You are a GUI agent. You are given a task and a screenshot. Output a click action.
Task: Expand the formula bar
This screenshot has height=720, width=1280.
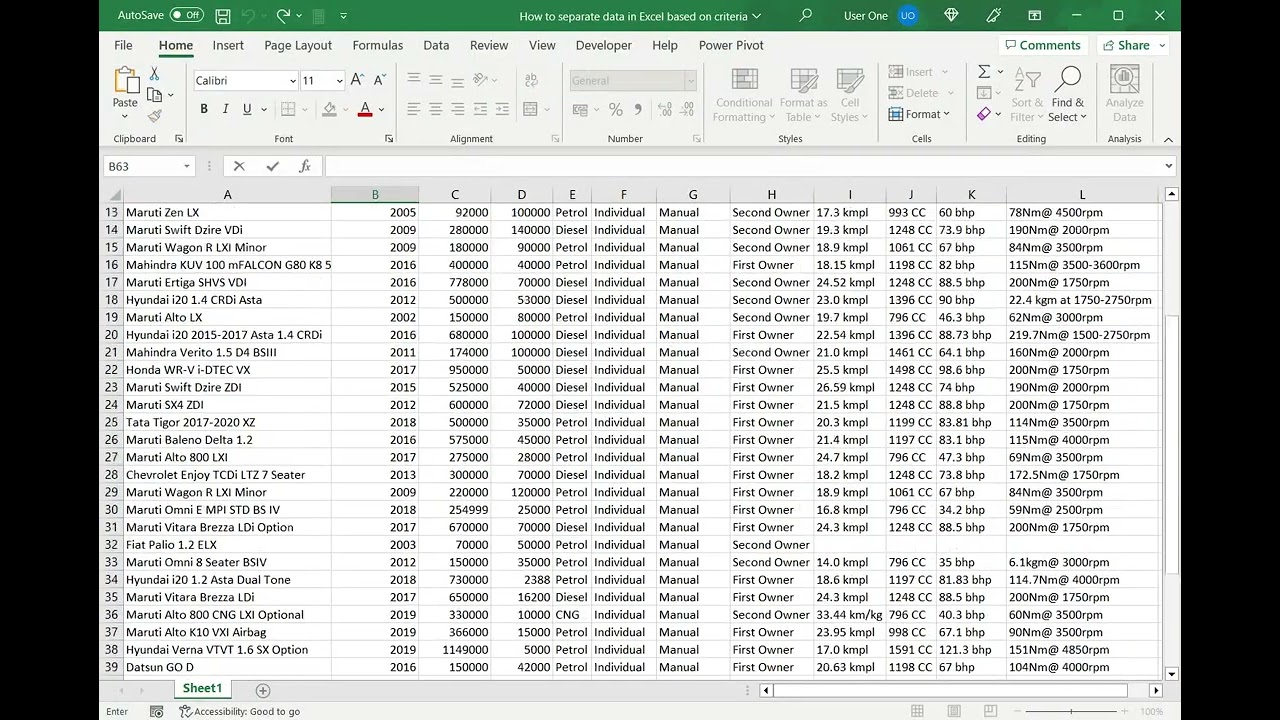tap(1168, 166)
